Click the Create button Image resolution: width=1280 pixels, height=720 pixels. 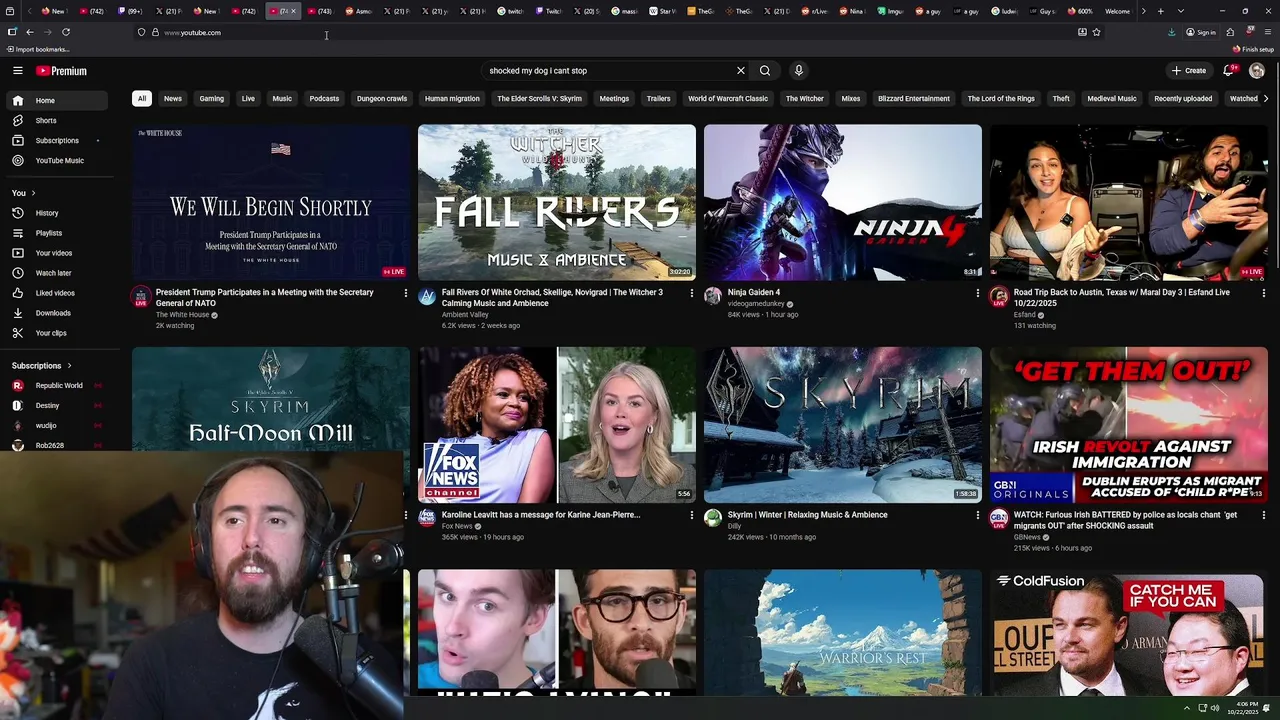1189,71
